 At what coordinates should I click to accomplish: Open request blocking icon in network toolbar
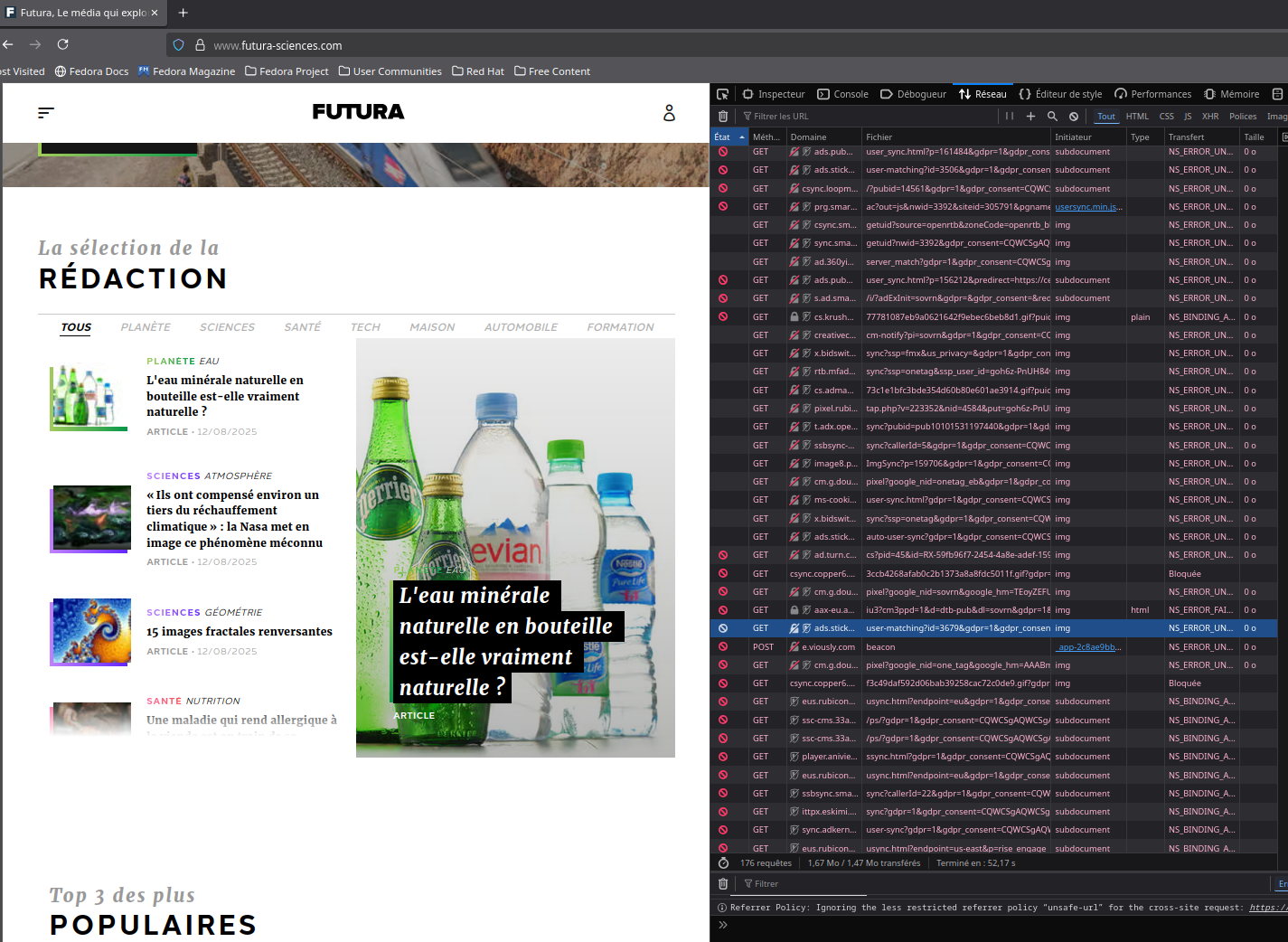pyautogui.click(x=1074, y=116)
